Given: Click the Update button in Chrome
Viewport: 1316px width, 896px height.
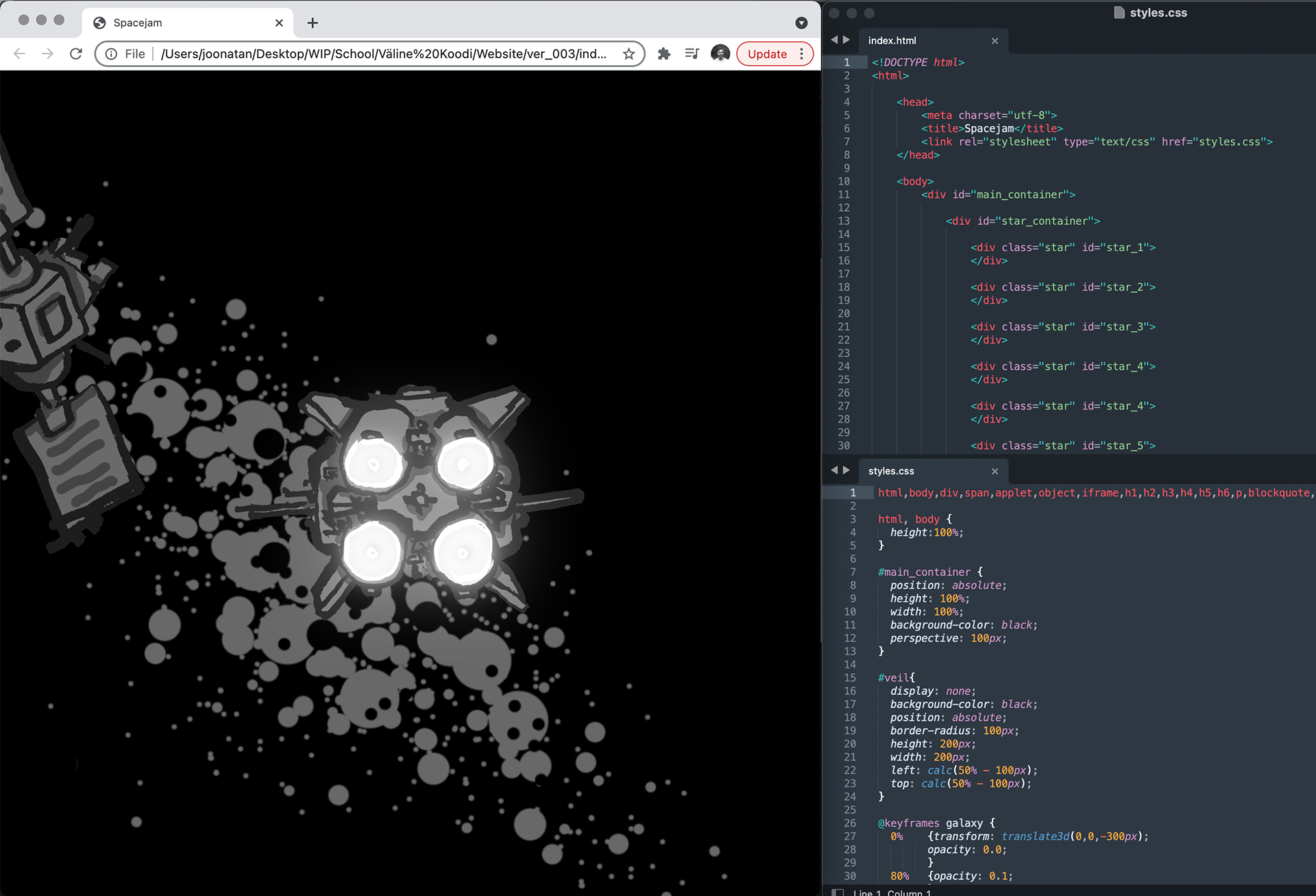Looking at the screenshot, I should [767, 53].
